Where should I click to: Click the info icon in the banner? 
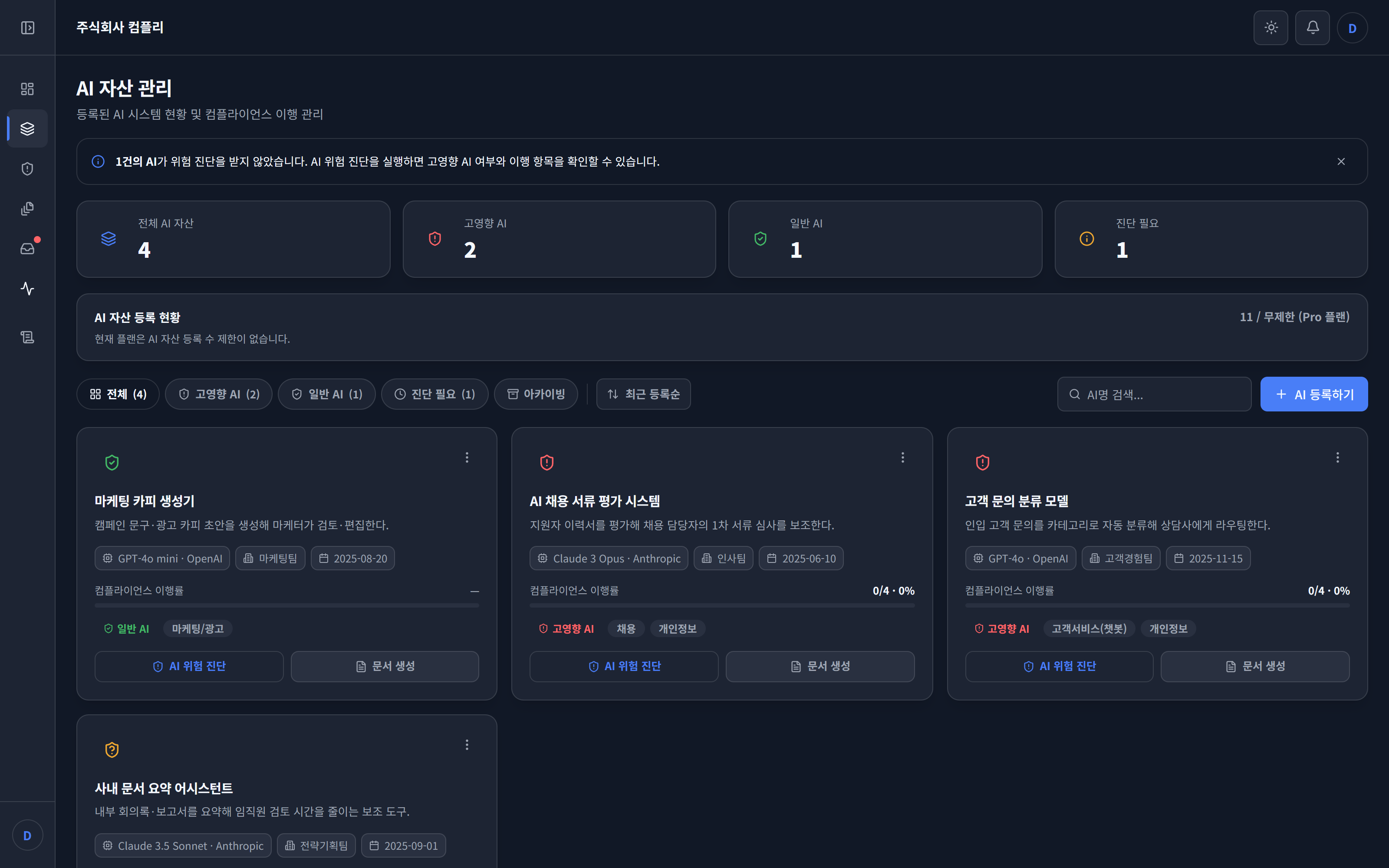click(x=98, y=161)
